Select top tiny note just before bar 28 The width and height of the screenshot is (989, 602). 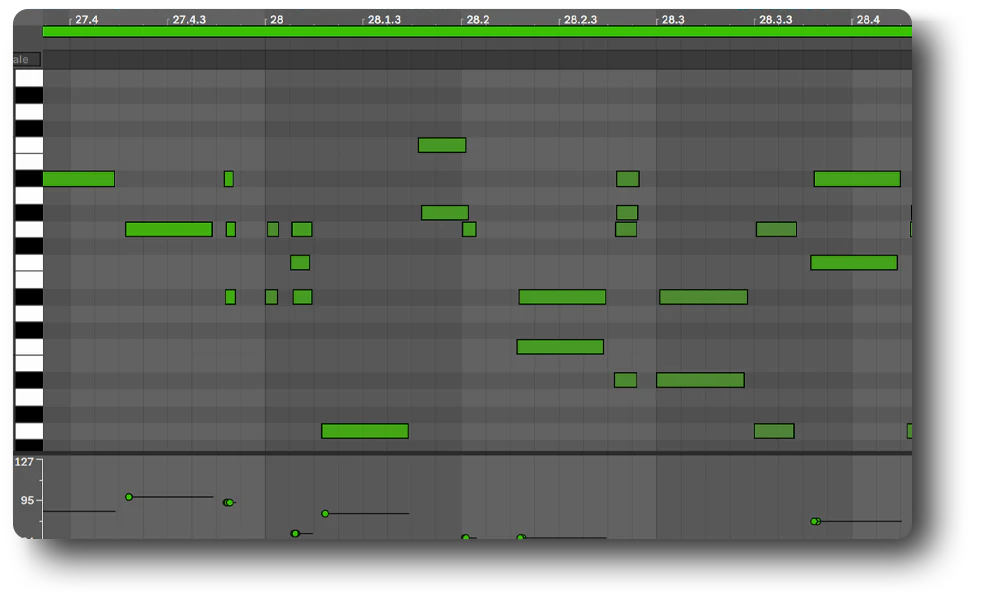click(x=229, y=179)
